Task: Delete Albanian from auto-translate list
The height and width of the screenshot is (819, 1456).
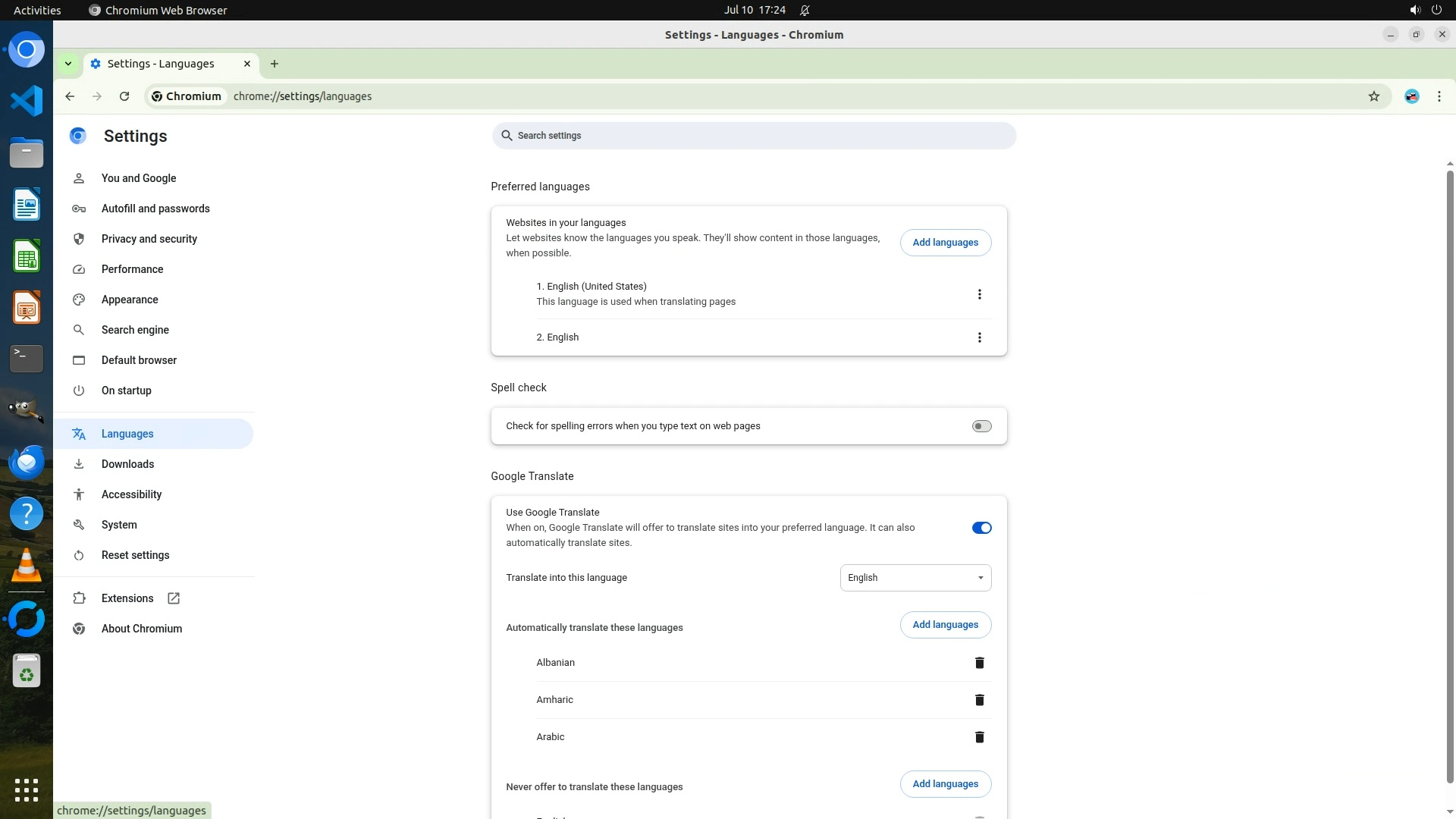Action: pos(979,663)
